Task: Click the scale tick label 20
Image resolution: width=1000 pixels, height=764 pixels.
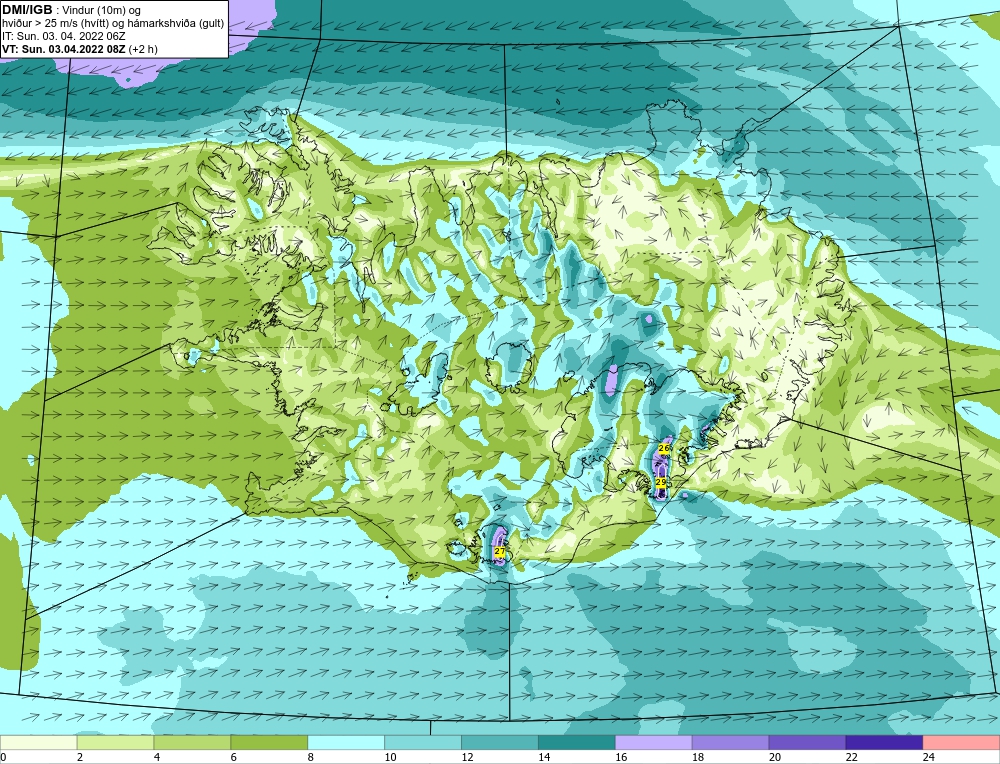Action: click(x=775, y=757)
